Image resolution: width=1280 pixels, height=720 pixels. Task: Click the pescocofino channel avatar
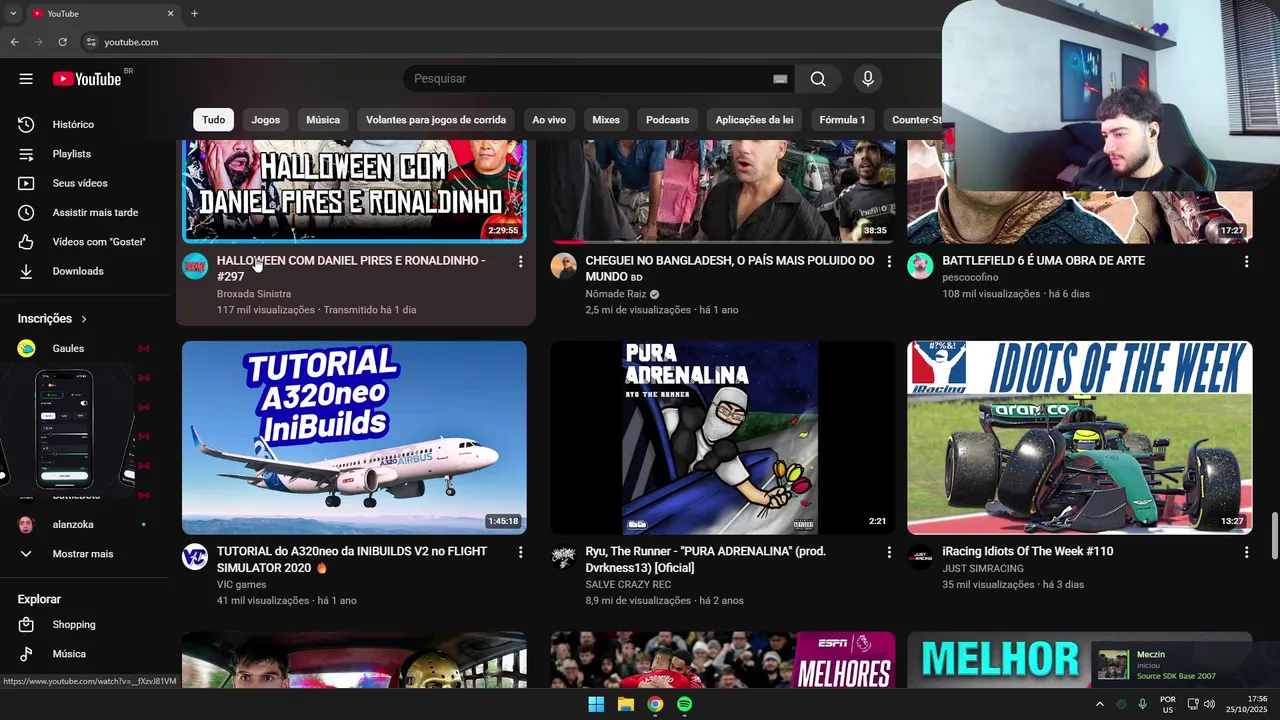pyautogui.click(x=920, y=266)
